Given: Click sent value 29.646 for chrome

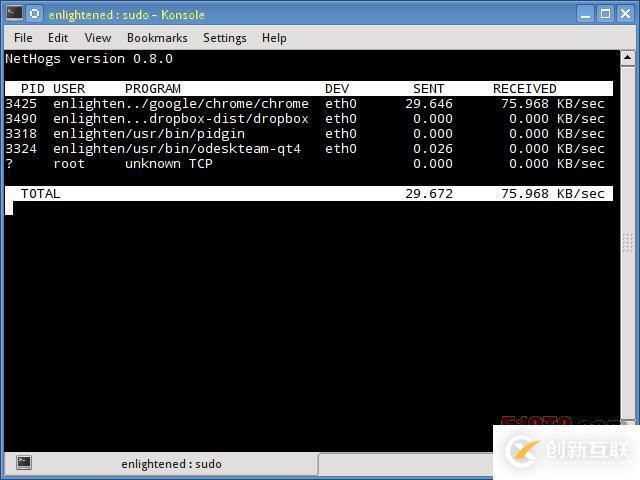Looking at the screenshot, I should (429, 104).
